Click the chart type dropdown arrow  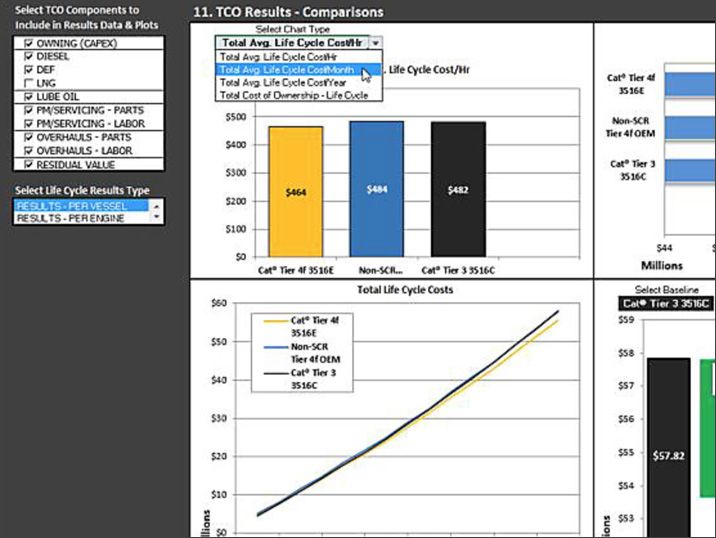click(375, 43)
